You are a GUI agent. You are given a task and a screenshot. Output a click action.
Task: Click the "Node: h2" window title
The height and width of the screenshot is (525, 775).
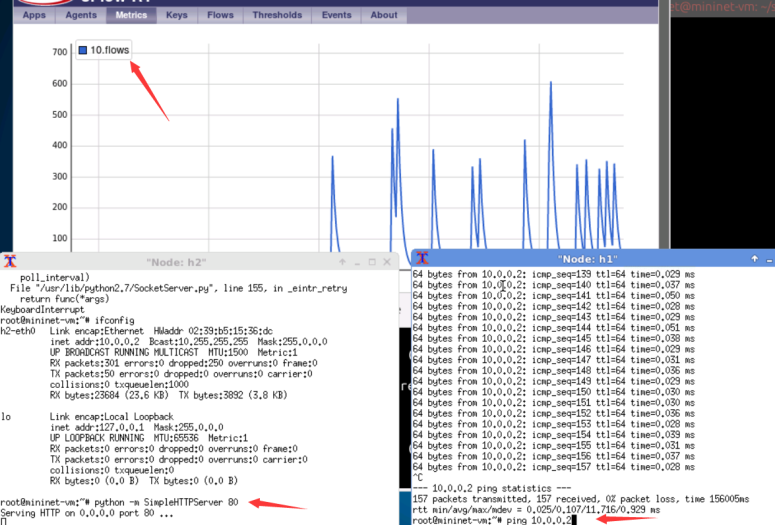coord(176,262)
